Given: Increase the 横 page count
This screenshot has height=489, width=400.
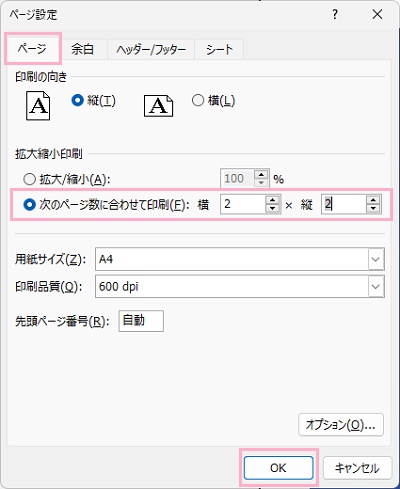Looking at the screenshot, I should coord(273,200).
